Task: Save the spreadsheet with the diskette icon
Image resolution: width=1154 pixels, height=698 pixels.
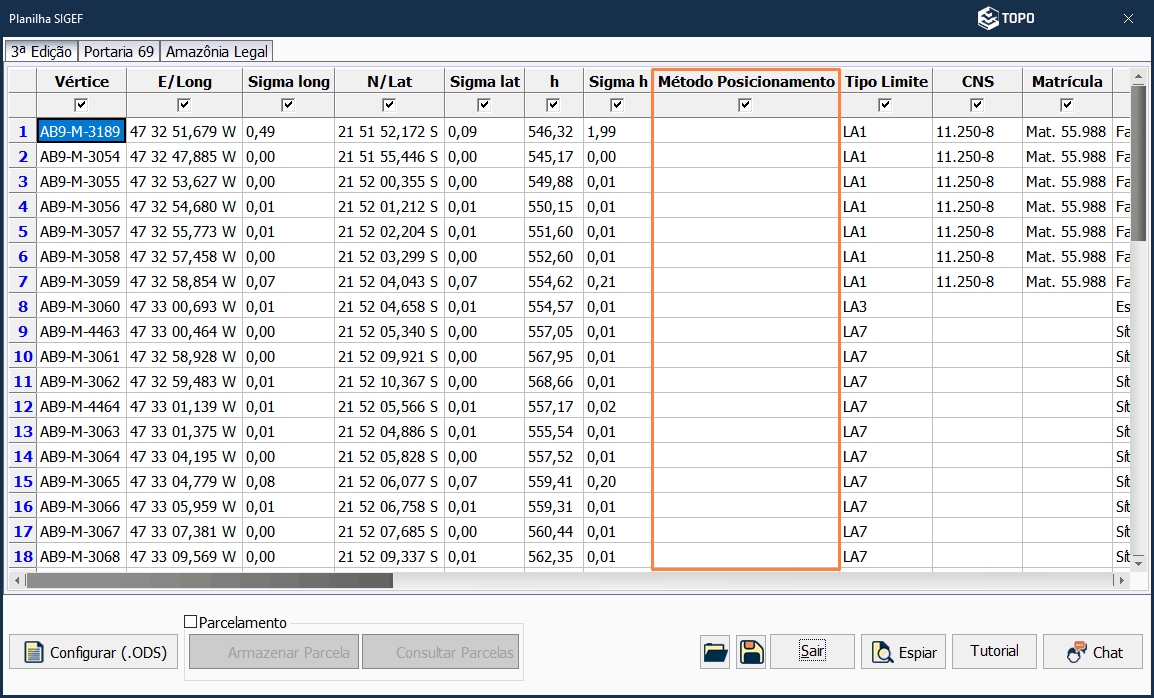Action: point(750,651)
